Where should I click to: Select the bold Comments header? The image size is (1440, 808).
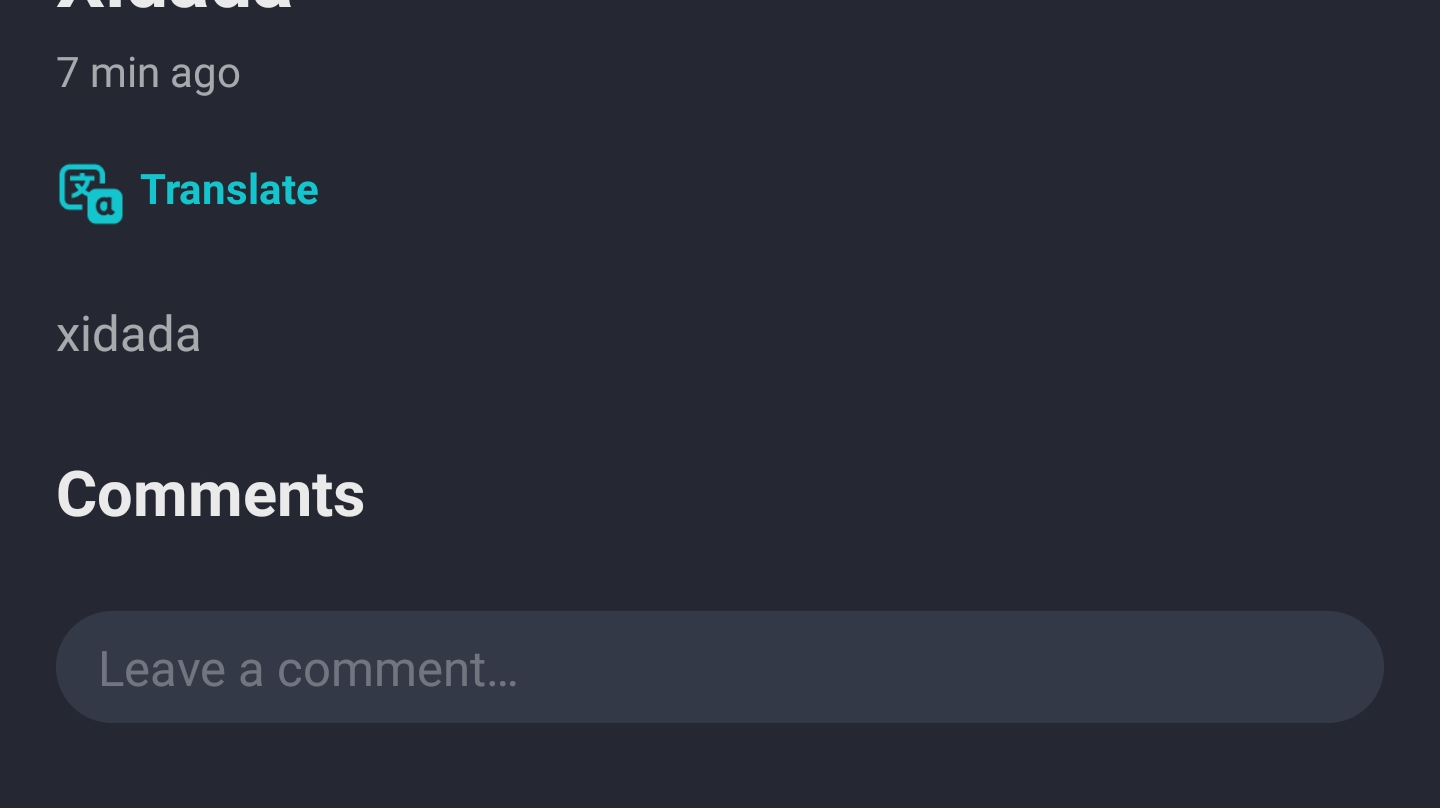tap(210, 494)
